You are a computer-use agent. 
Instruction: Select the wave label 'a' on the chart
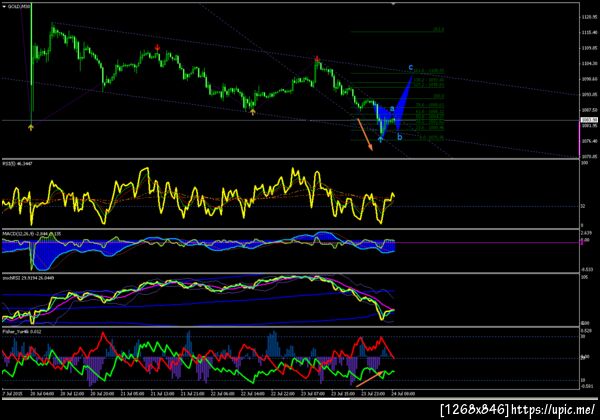[x=392, y=109]
